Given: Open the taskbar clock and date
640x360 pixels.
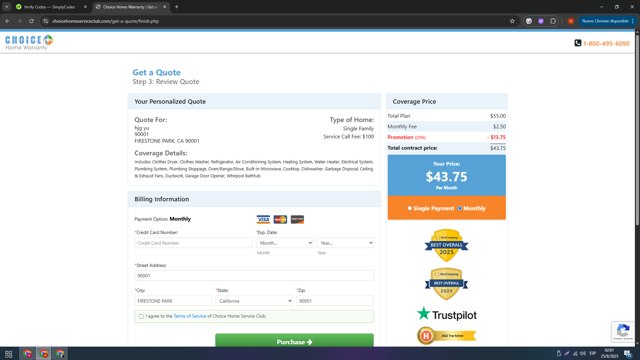Looking at the screenshot, I should click(x=609, y=353).
